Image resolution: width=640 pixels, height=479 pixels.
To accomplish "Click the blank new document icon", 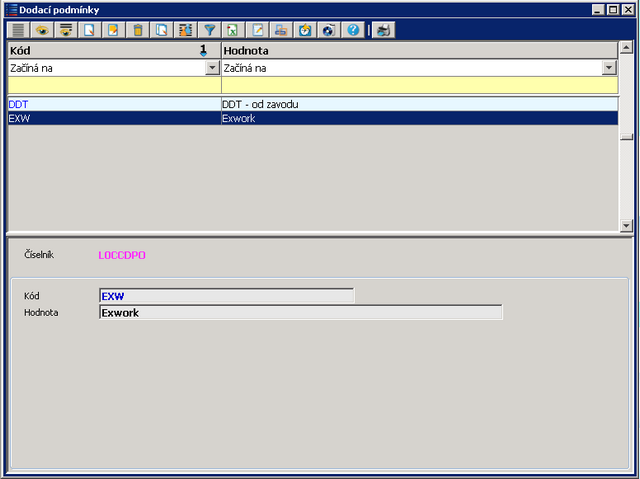I will pos(90,30).
